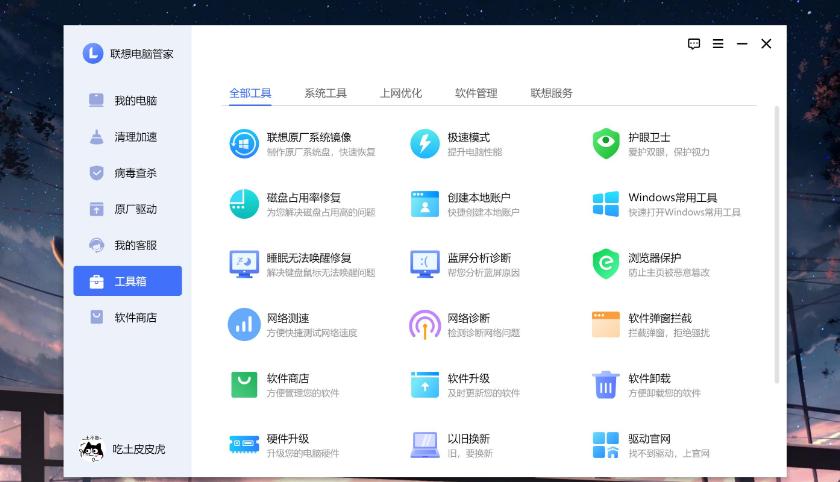
Task: Open 软件卸载 trash can icon
Action: 606,385
